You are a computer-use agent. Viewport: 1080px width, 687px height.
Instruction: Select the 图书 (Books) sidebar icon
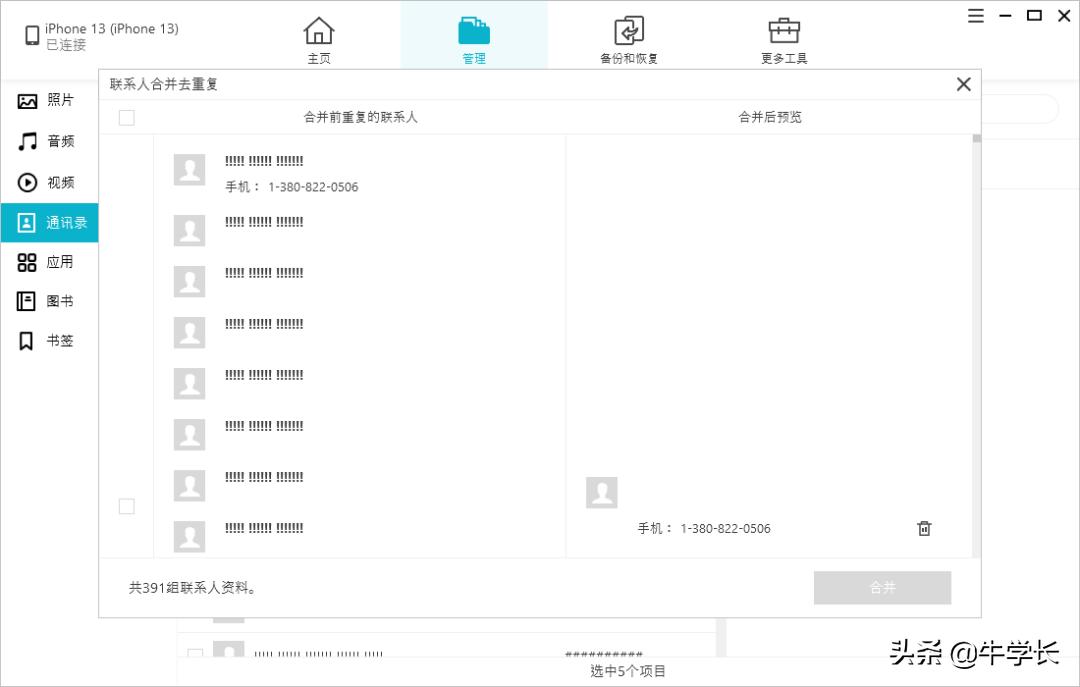click(48, 301)
